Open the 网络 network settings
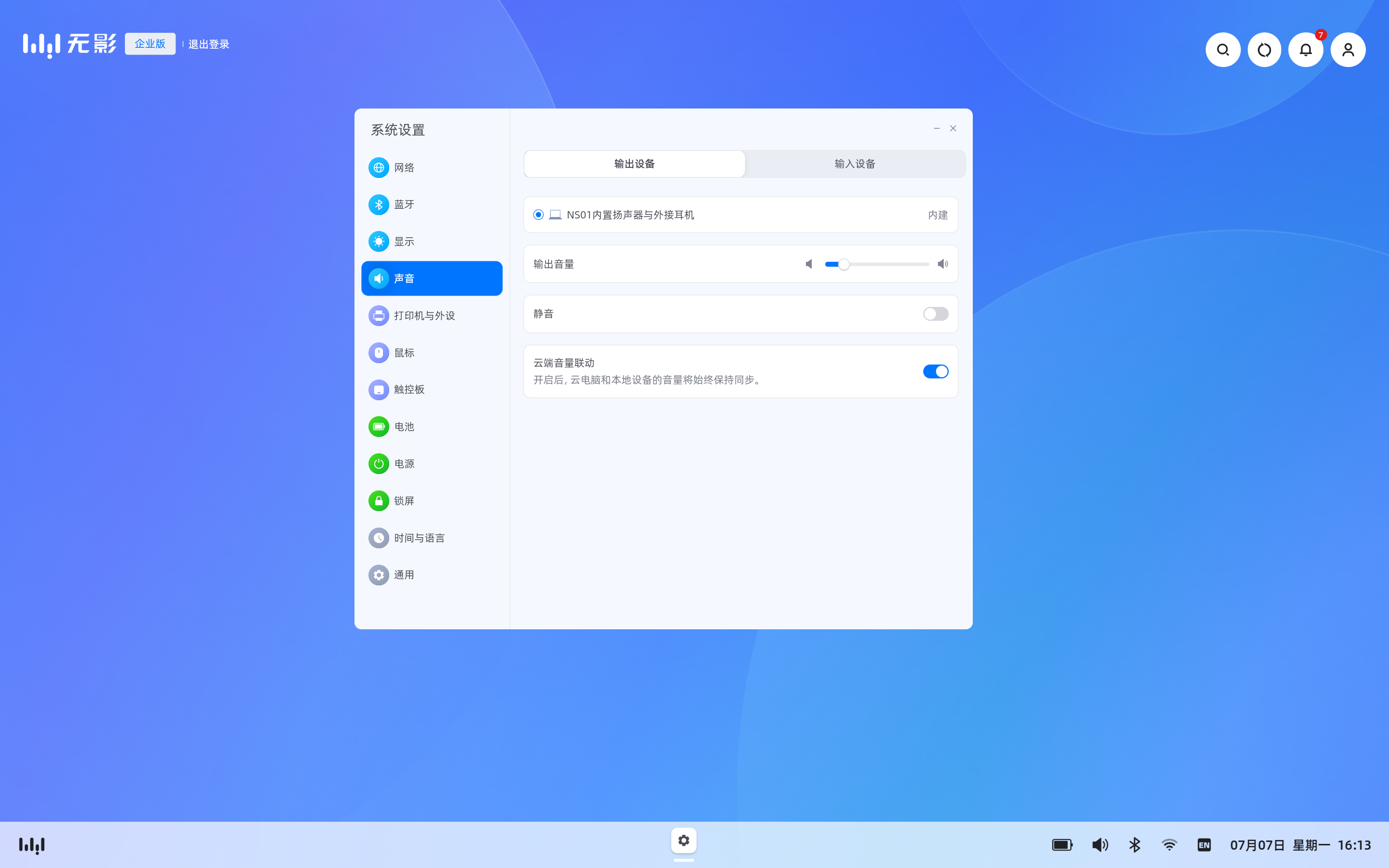The image size is (1389, 868). (x=432, y=168)
